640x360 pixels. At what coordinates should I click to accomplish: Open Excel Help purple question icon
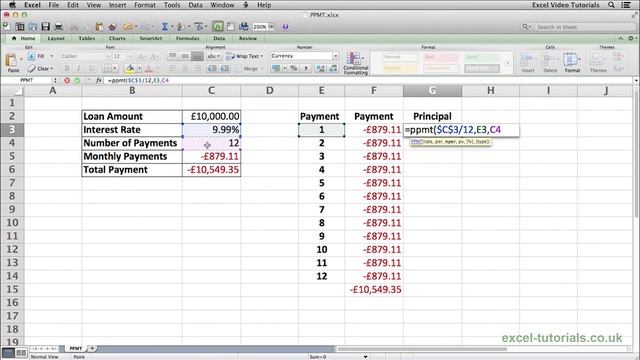click(285, 27)
